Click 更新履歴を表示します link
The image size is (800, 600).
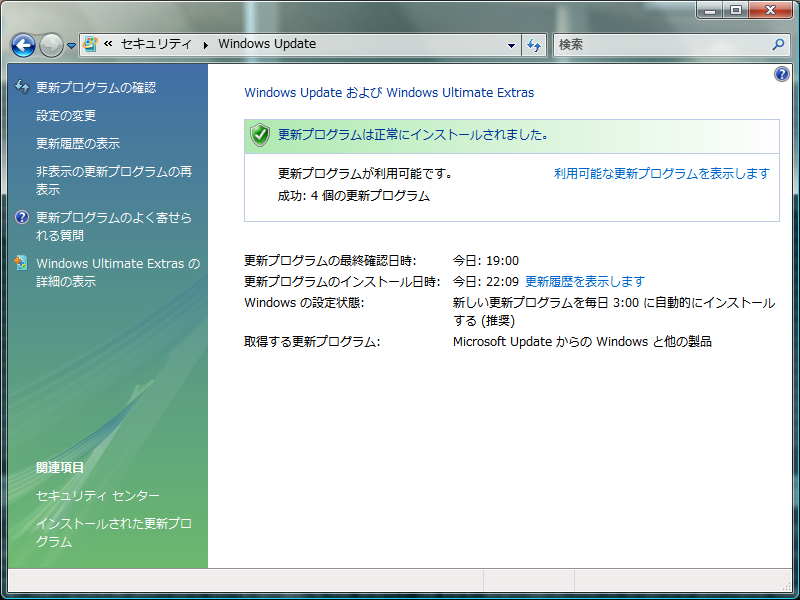pyautogui.click(x=585, y=282)
